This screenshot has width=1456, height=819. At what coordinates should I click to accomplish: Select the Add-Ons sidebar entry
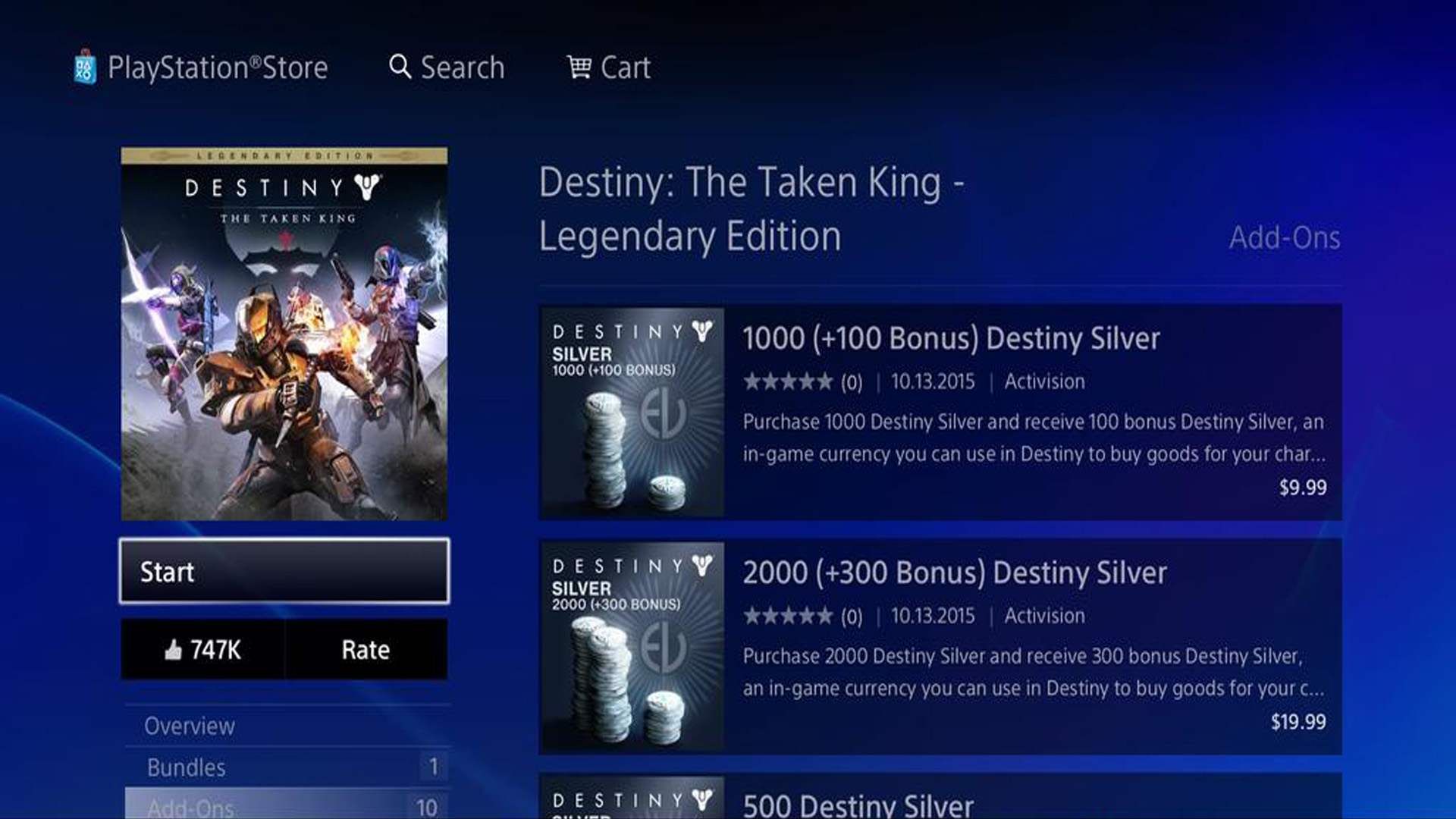click(287, 804)
